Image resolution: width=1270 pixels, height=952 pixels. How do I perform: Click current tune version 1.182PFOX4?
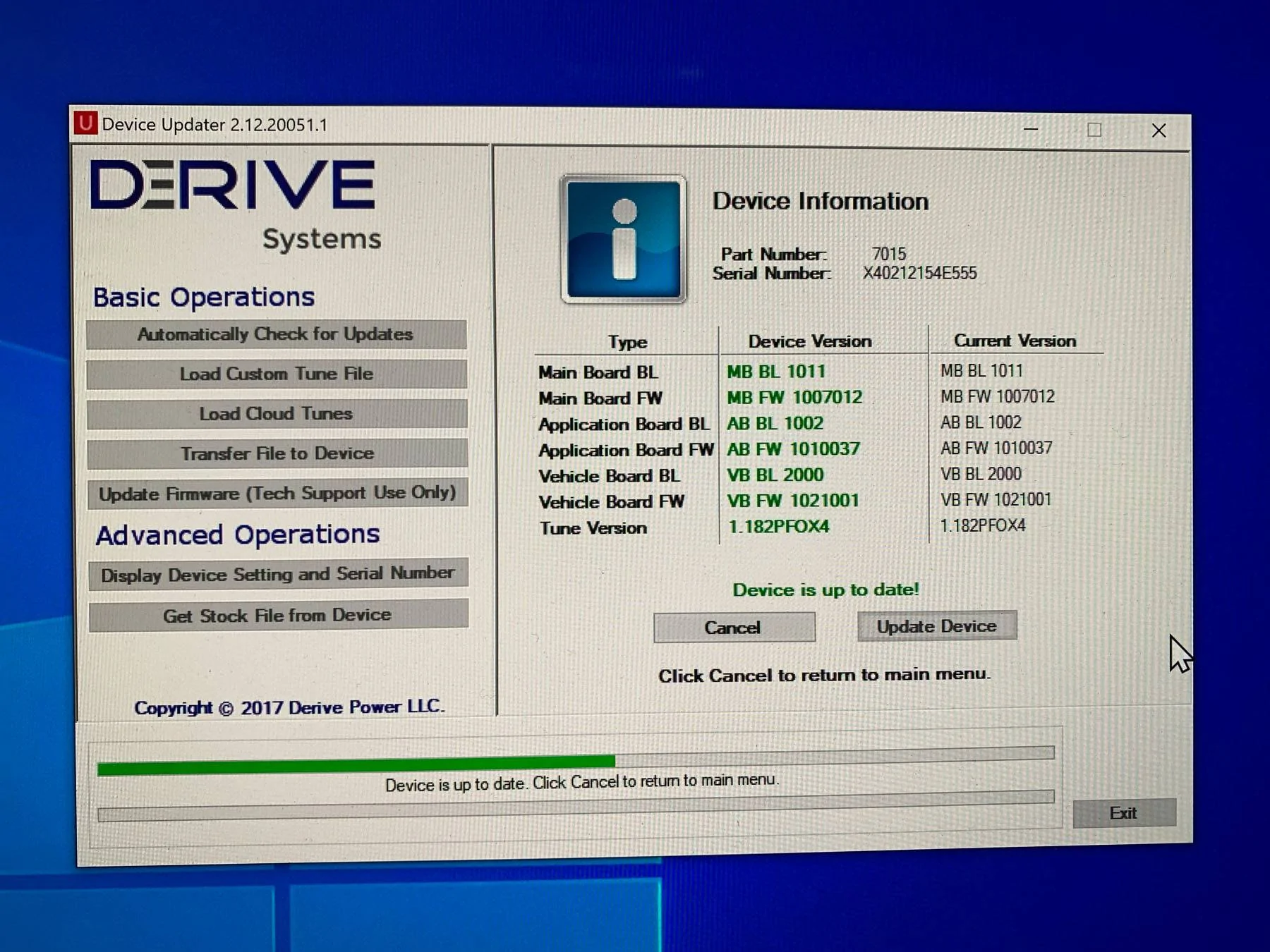click(983, 525)
